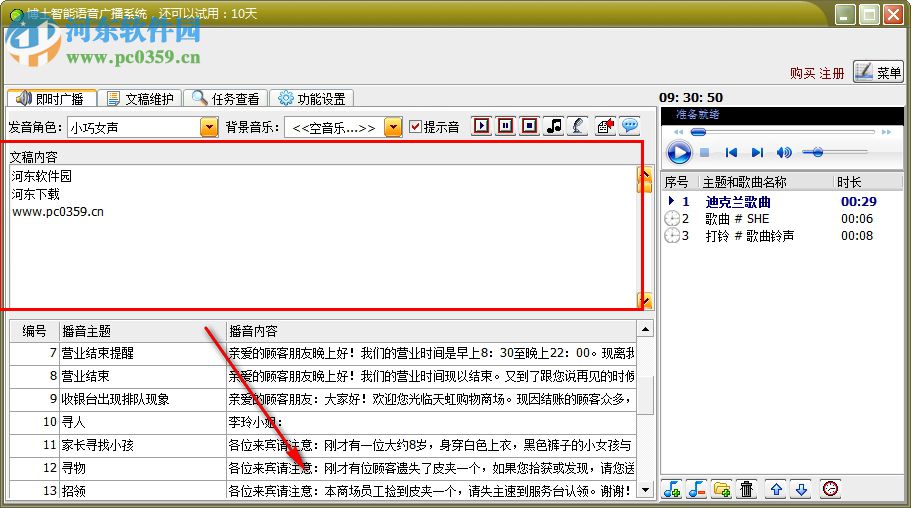911x508 pixels.
Task: Switch to the 功能设置 tab
Action: point(312,99)
